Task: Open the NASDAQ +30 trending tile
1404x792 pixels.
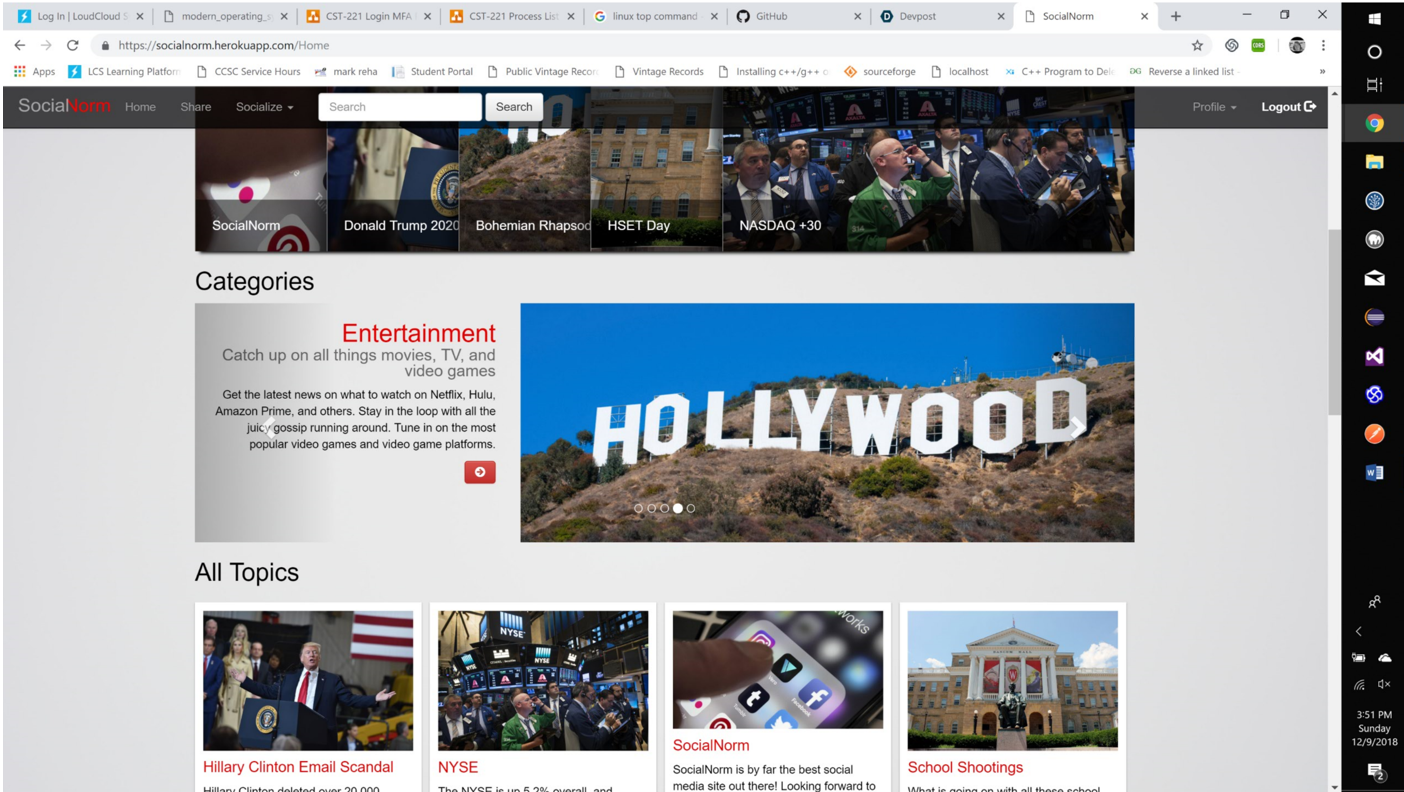Action: click(928, 170)
